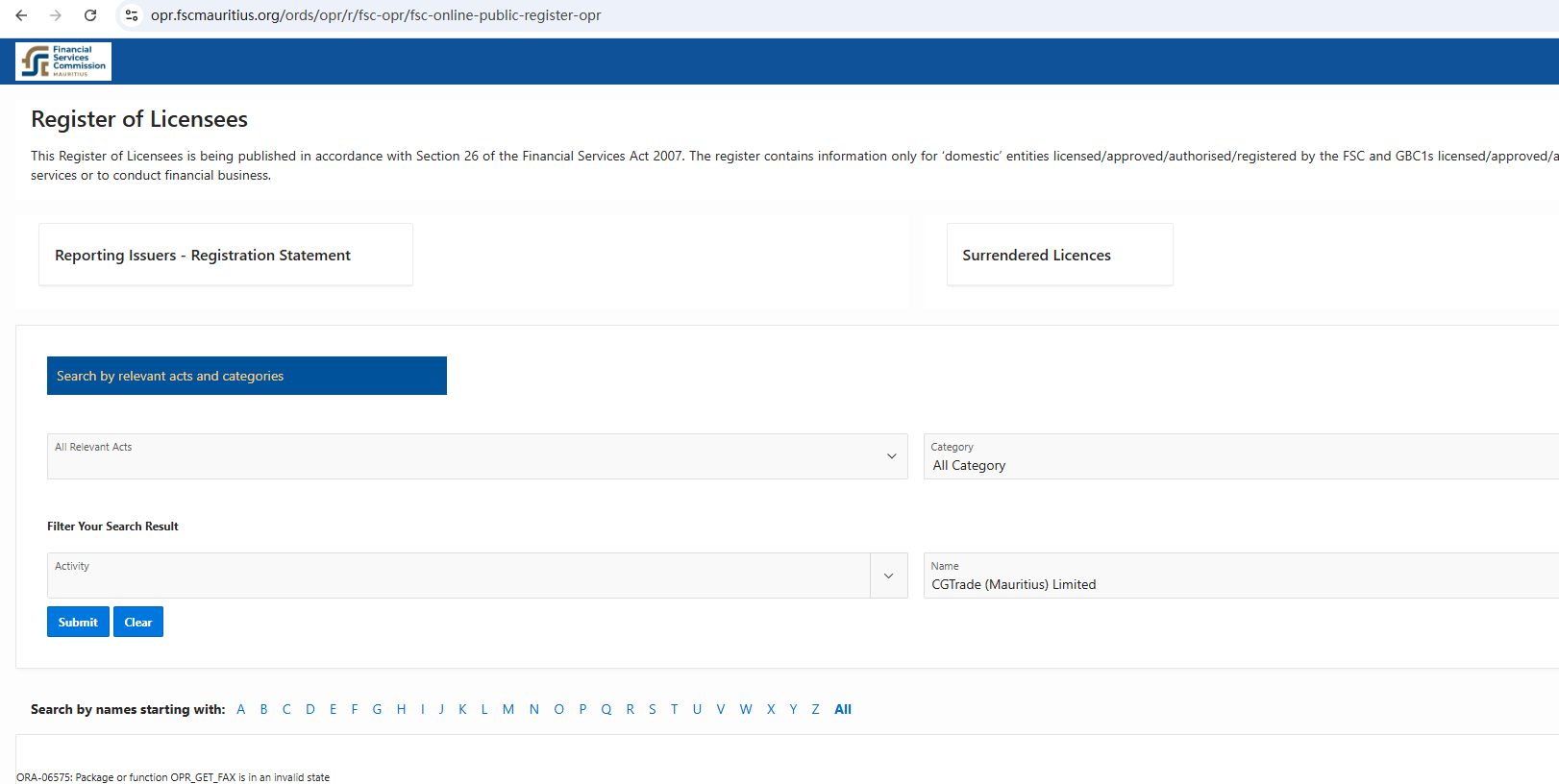This screenshot has height=784, width=1559.
Task: Filter names starting with R
Action: [x=631, y=709]
